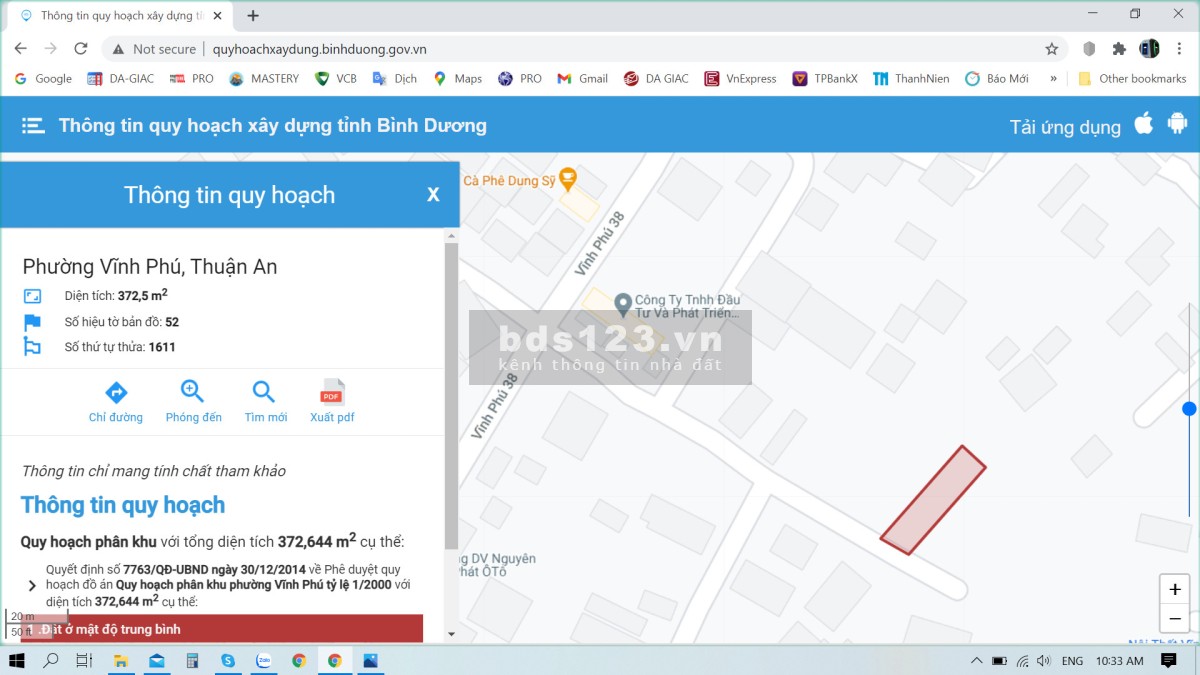The image size is (1200, 675).
Task: Click the ENG language indicator
Action: [1072, 661]
